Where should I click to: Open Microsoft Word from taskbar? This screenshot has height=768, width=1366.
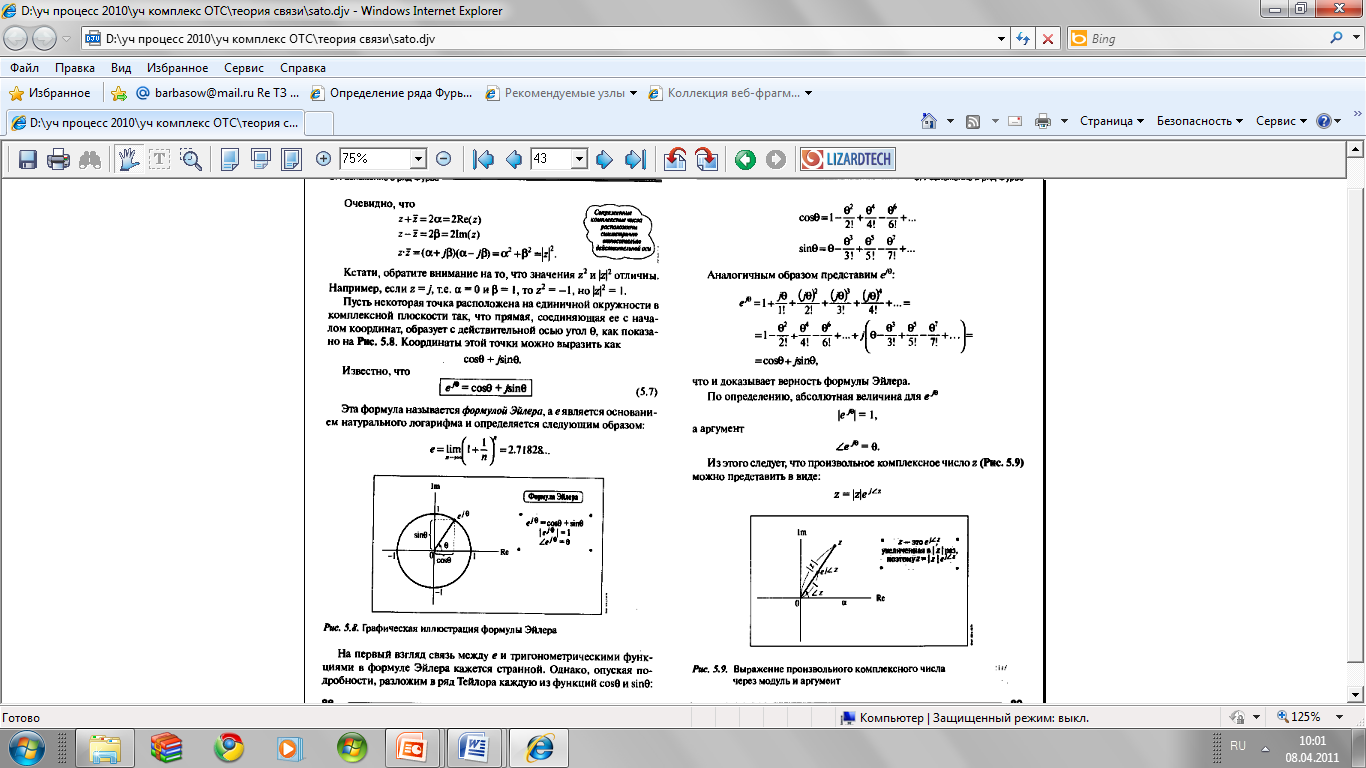472,748
